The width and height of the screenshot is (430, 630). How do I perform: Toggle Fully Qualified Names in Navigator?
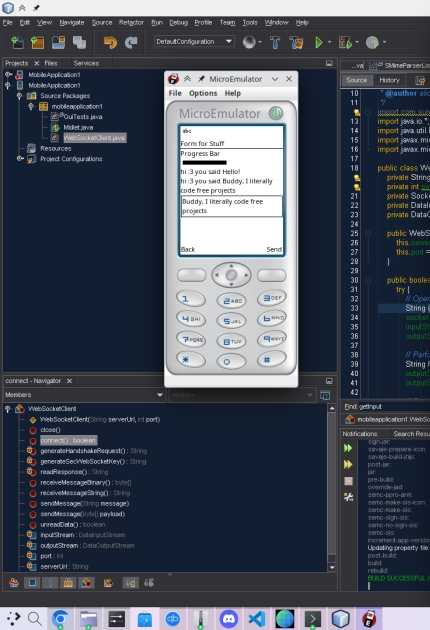point(108,583)
